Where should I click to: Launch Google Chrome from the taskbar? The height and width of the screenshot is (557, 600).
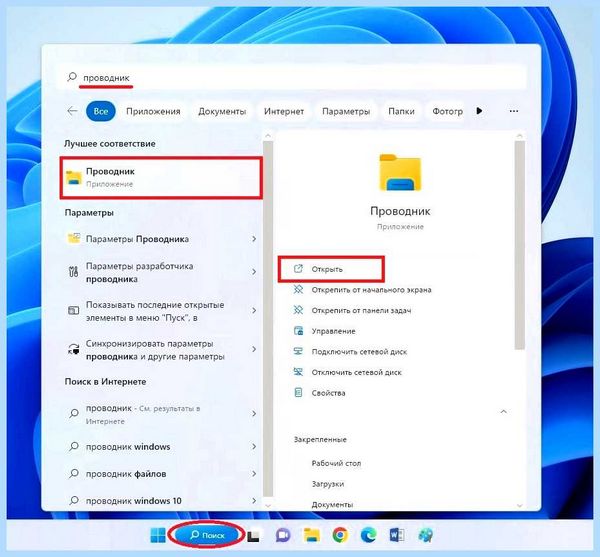tap(340, 535)
